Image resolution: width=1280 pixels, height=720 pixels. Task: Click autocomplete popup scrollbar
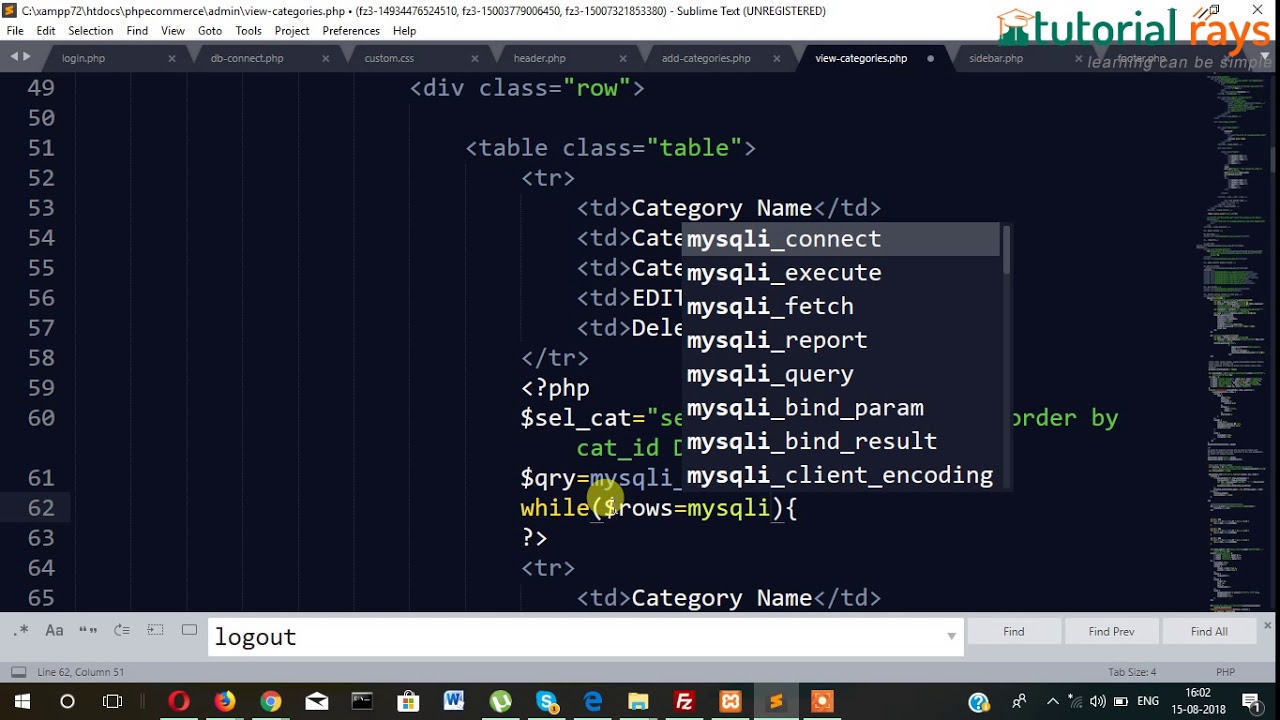pos(1006,250)
